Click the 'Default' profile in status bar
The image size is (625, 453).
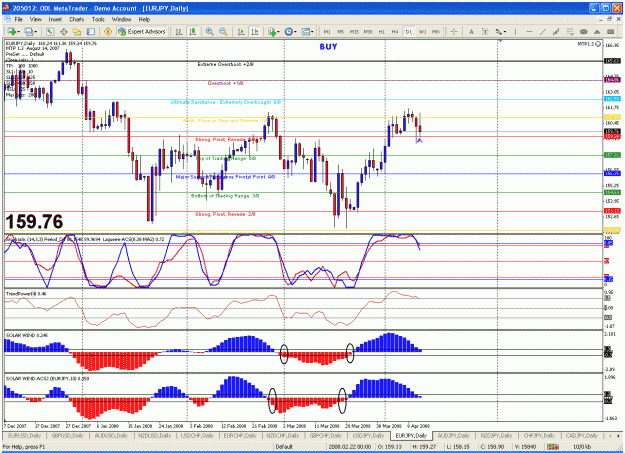[284, 447]
